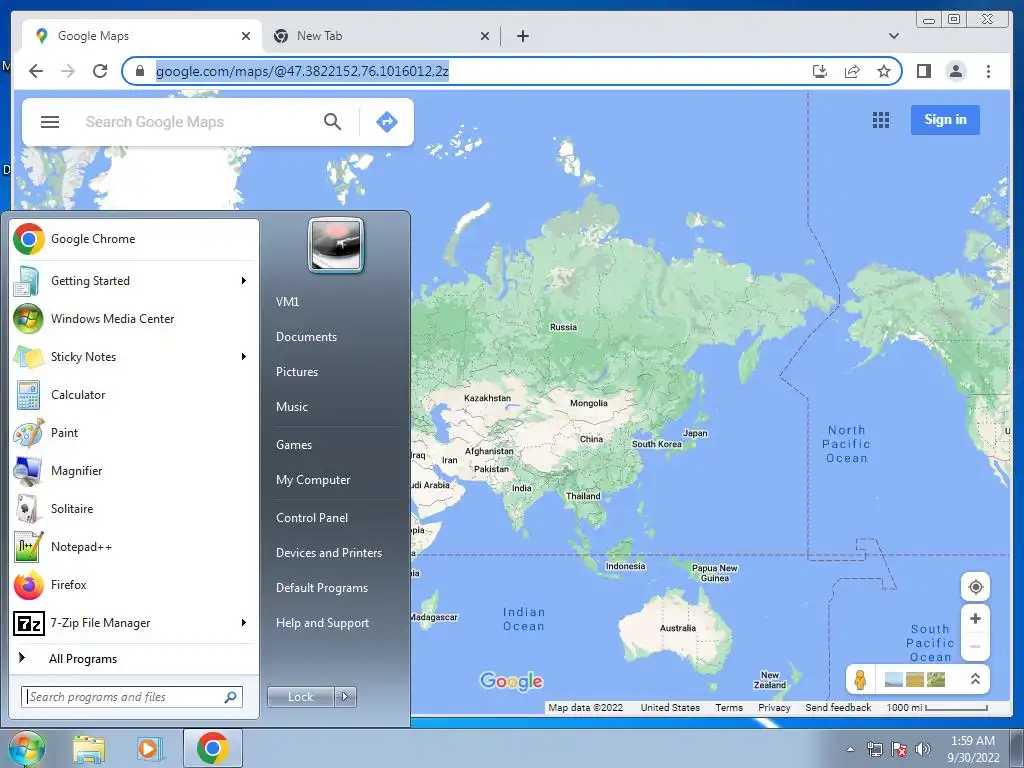Expand Getting Started submenu arrow

pos(244,281)
